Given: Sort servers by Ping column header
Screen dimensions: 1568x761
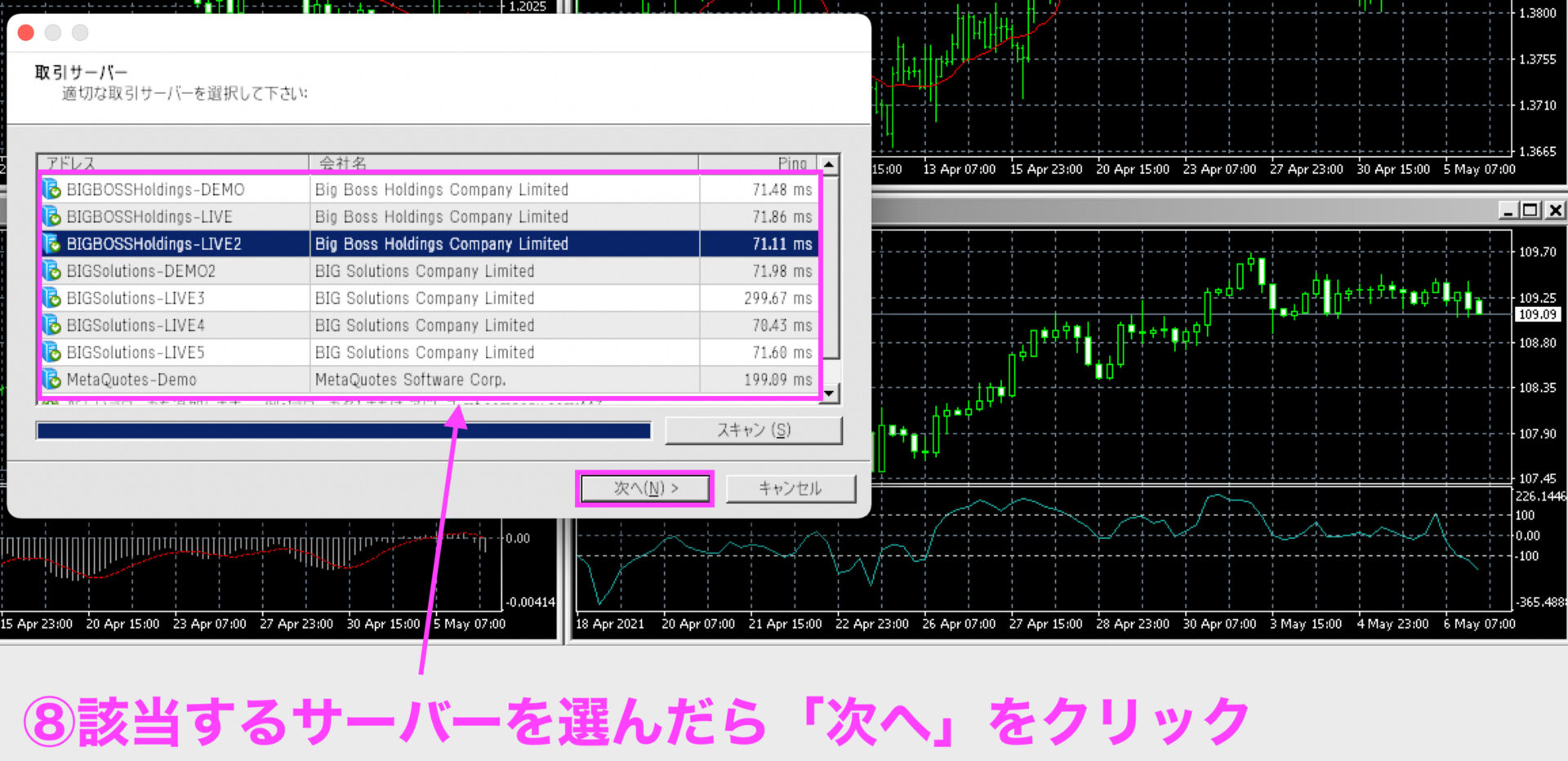Looking at the screenshot, I should pyautogui.click(x=758, y=162).
